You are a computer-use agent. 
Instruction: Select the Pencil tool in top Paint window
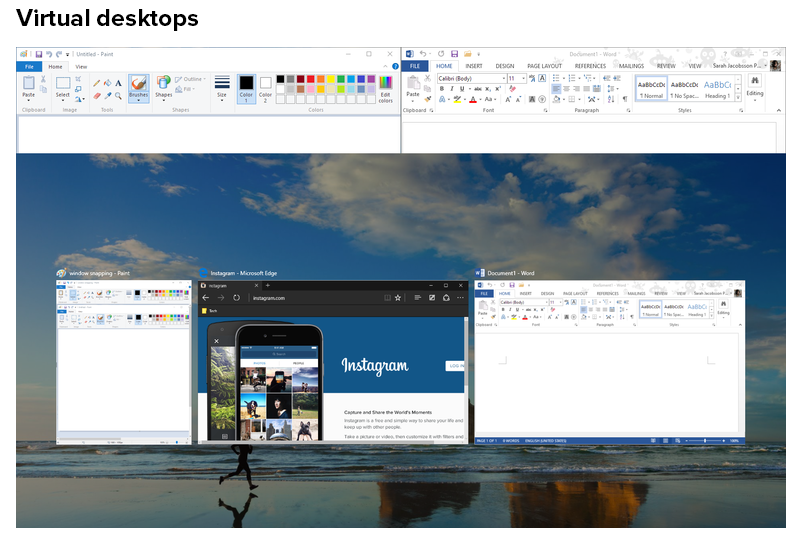[96, 83]
